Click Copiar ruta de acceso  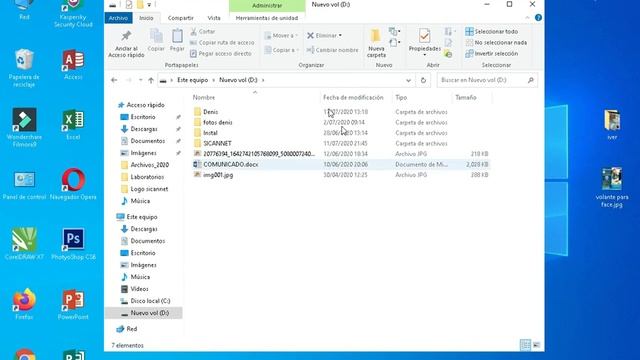(222, 42)
